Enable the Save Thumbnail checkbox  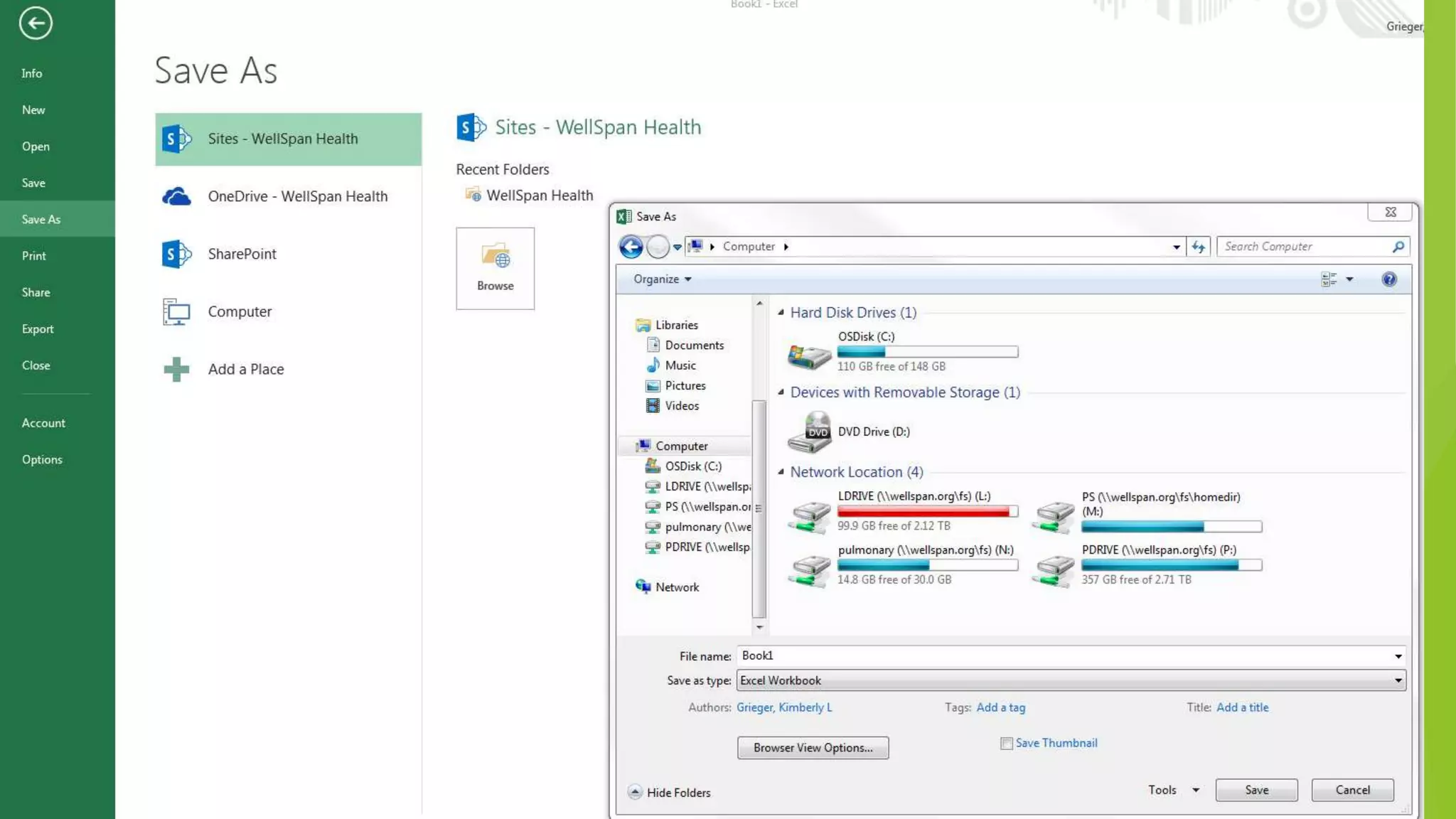(x=1006, y=744)
